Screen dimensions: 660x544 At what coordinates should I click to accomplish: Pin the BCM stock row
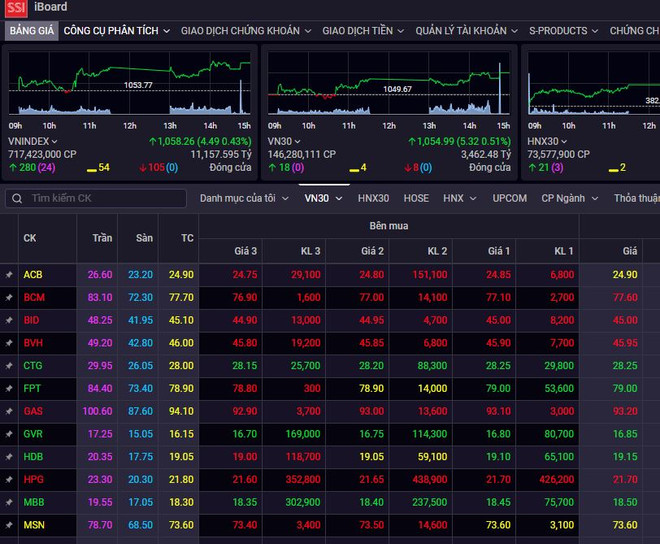[9, 298]
